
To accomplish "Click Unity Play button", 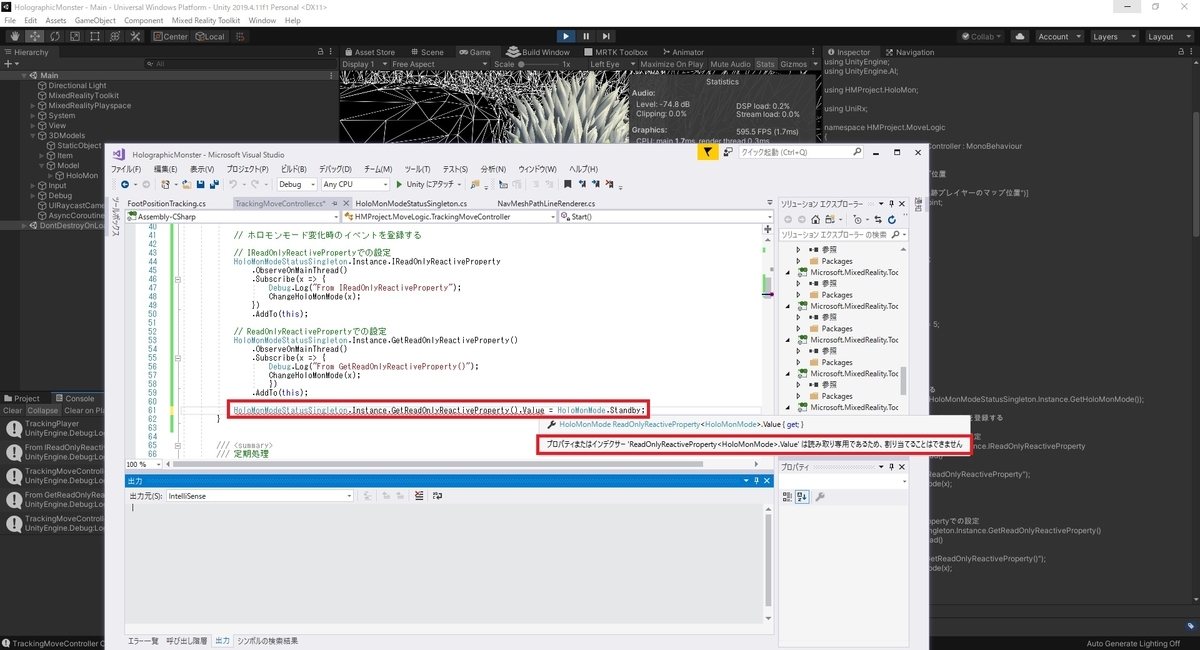I will [565, 36].
